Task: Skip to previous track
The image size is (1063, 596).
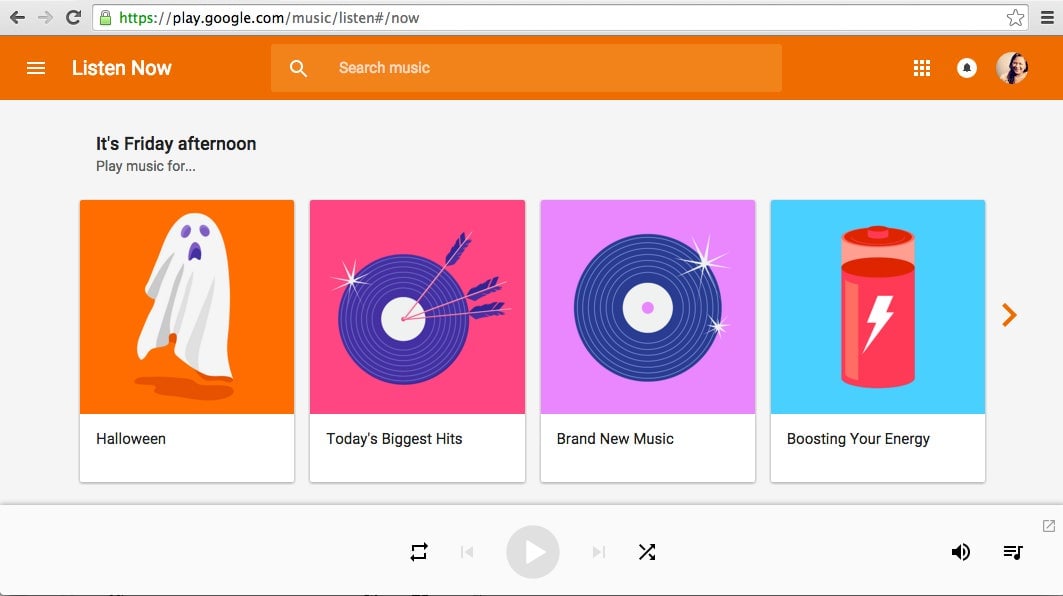Action: coord(466,552)
